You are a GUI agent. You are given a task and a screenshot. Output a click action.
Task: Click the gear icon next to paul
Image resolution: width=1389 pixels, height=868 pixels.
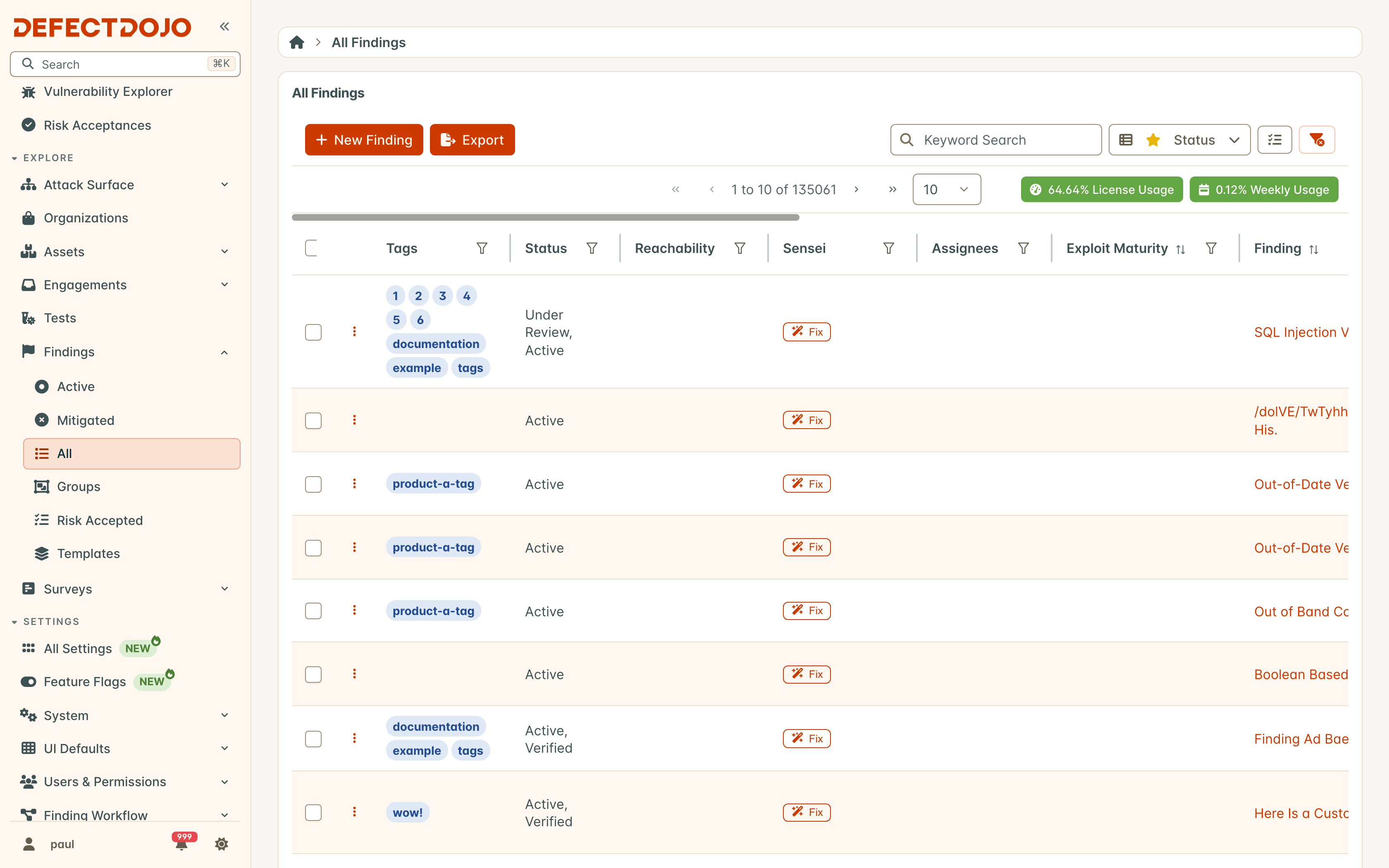222,844
